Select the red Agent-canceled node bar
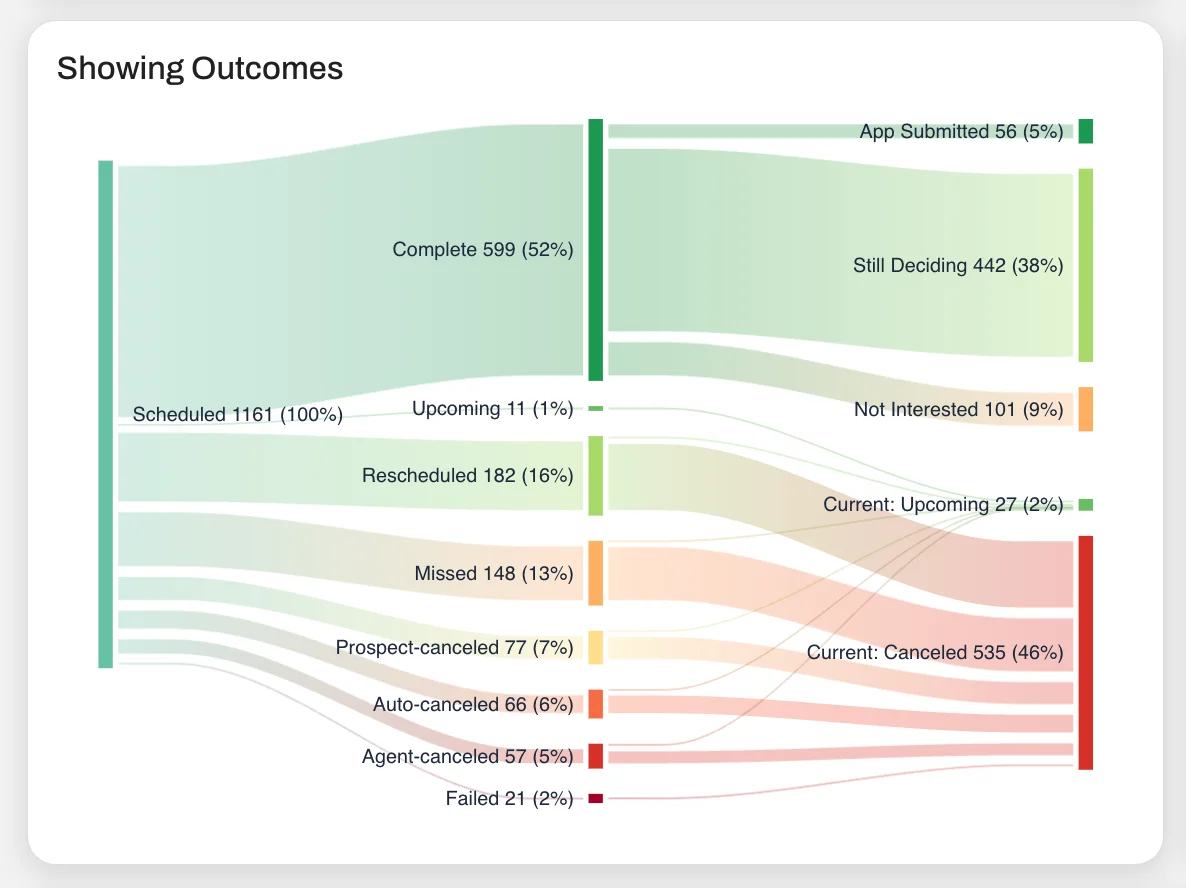The width and height of the screenshot is (1186, 888). pos(595,756)
